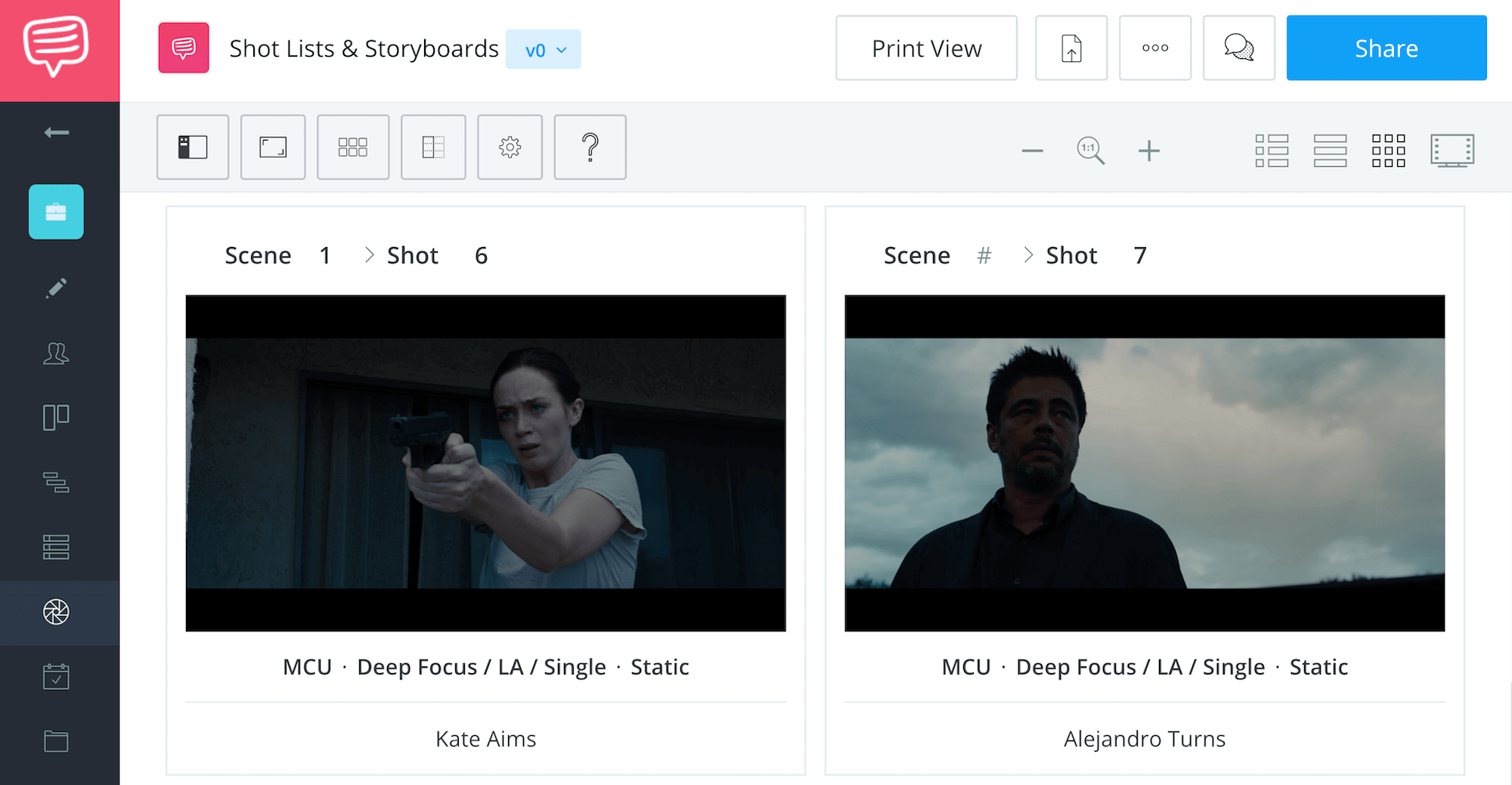Select the camera aperture shot list icon
The width and height of the screenshot is (1512, 785).
[56, 612]
